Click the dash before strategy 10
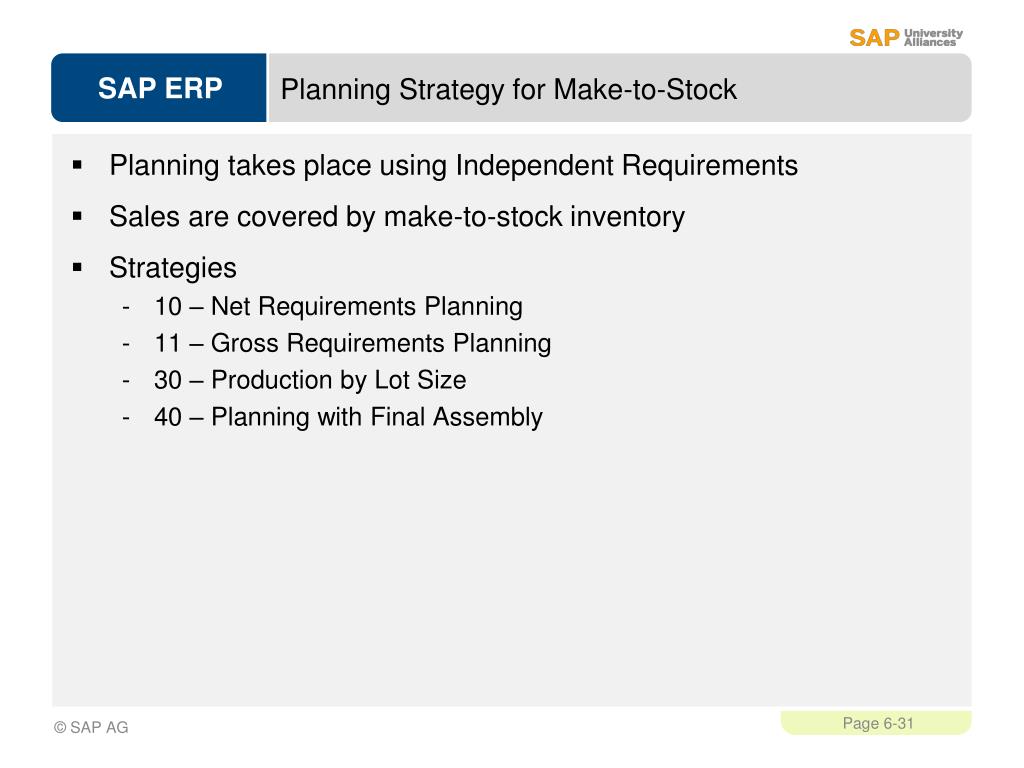1024x768 pixels. tap(126, 307)
